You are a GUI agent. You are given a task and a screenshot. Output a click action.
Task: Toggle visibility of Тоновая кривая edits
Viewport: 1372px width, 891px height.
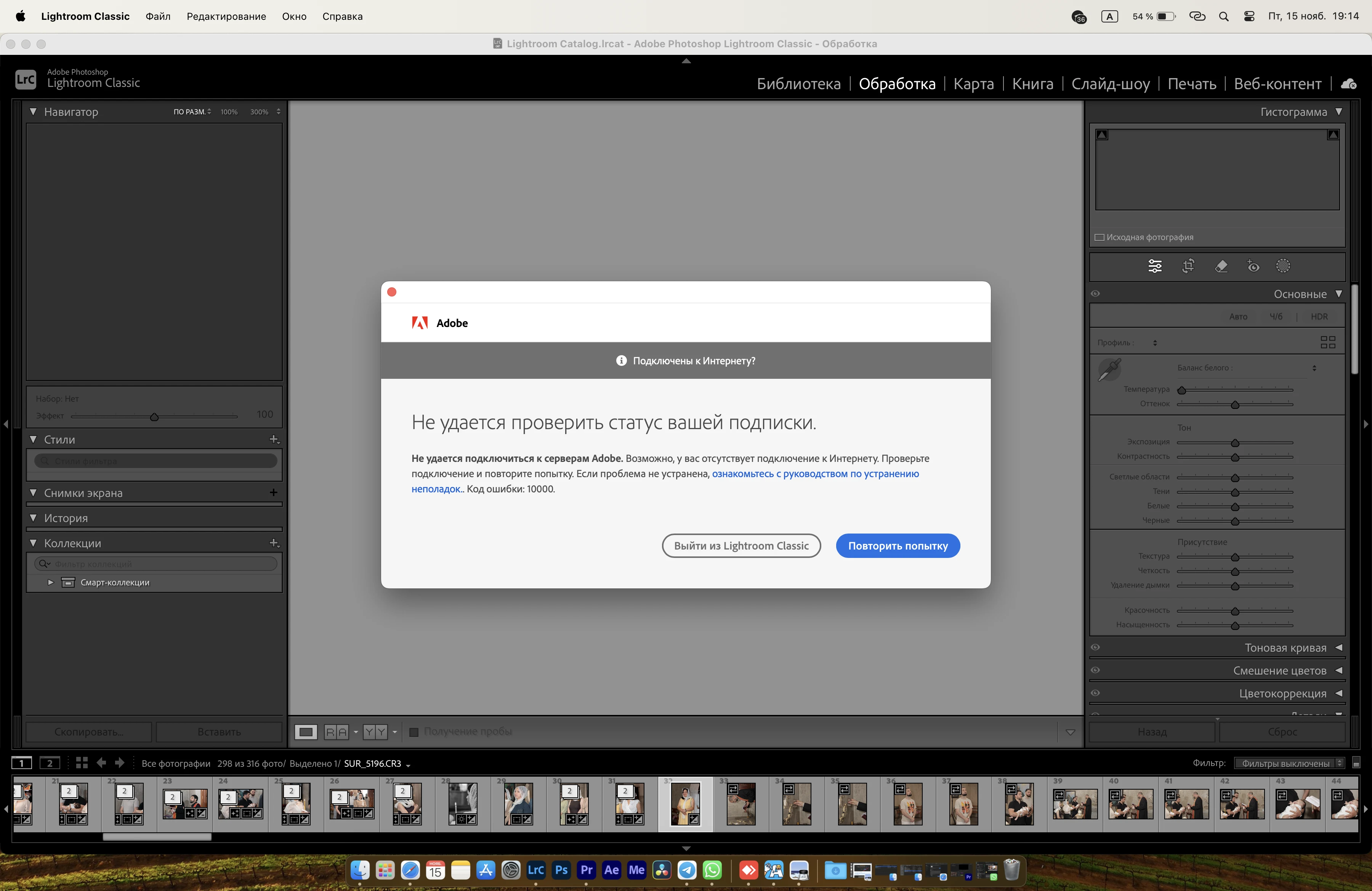tap(1095, 648)
